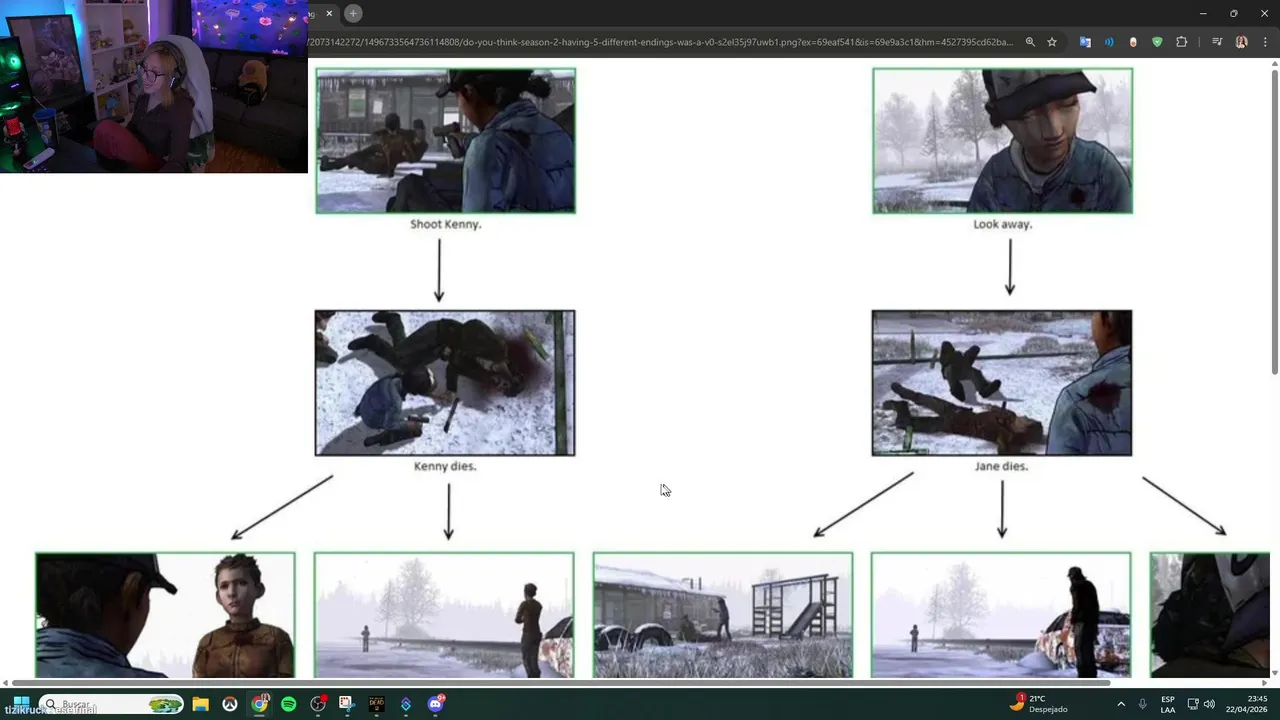1280x720 pixels.
Task: Open The Walking Dead game taskbar icon
Action: tap(376, 704)
